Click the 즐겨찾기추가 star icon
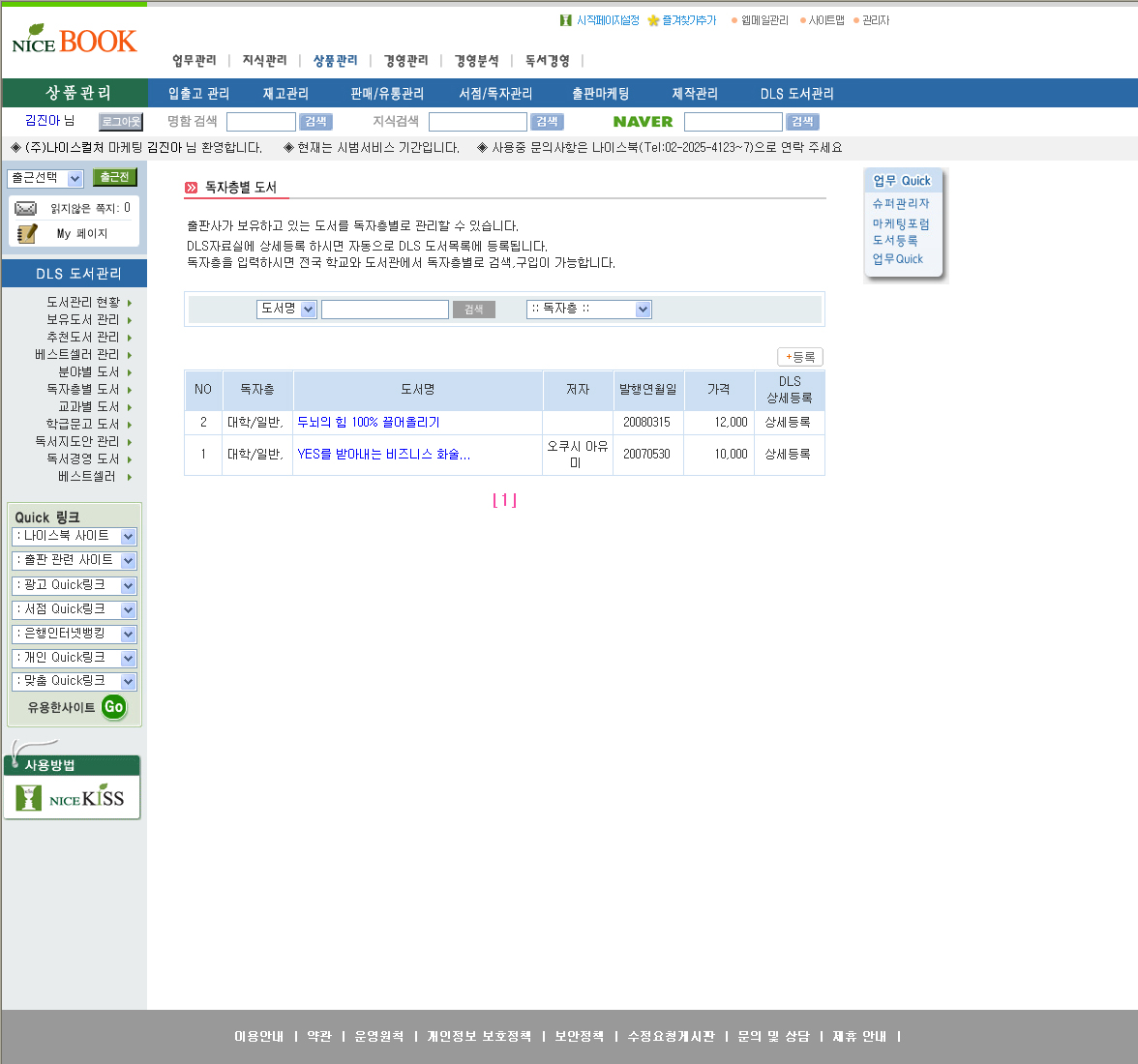1138x1064 pixels. (653, 20)
